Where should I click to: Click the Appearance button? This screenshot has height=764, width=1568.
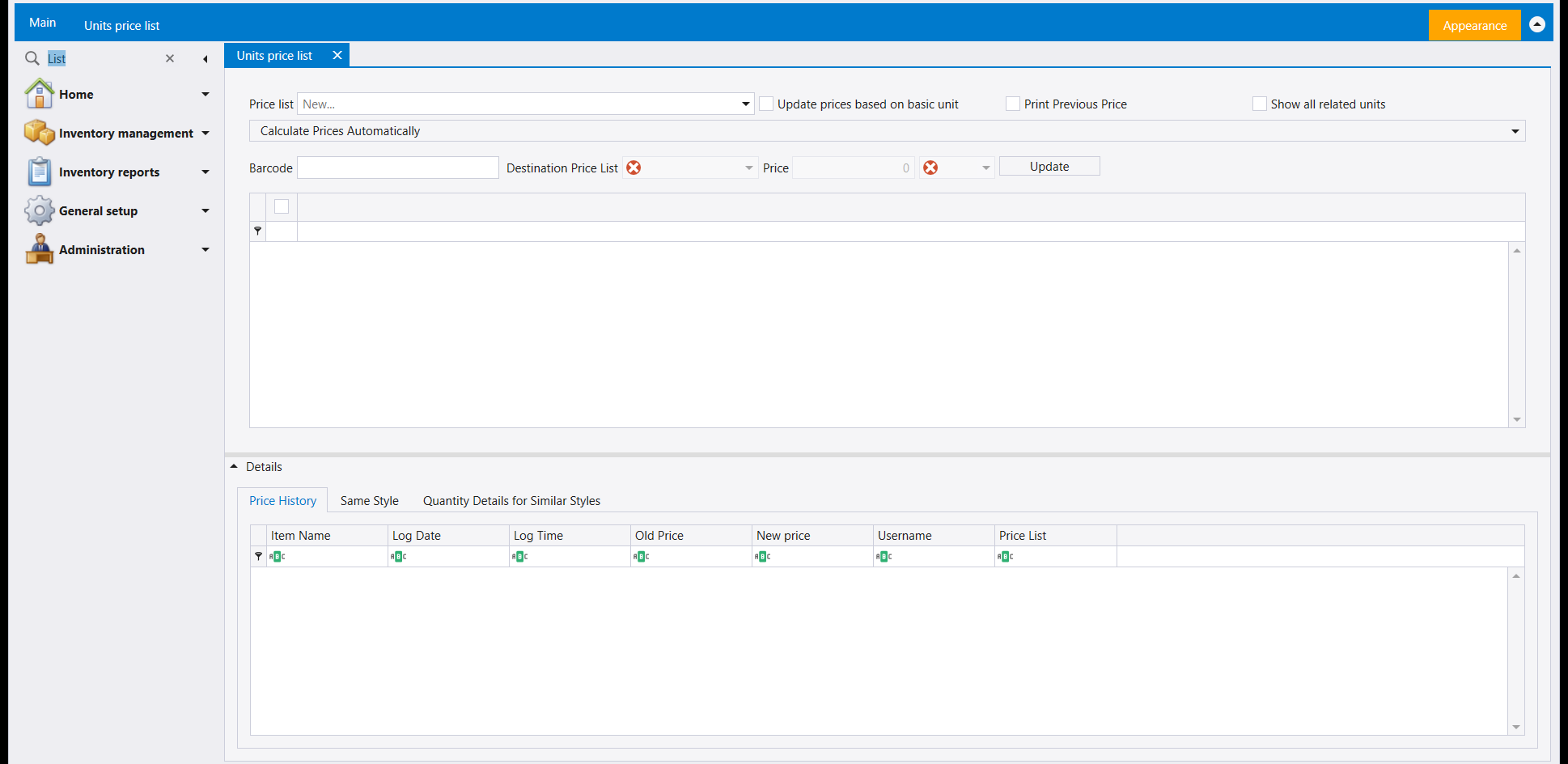tap(1474, 25)
